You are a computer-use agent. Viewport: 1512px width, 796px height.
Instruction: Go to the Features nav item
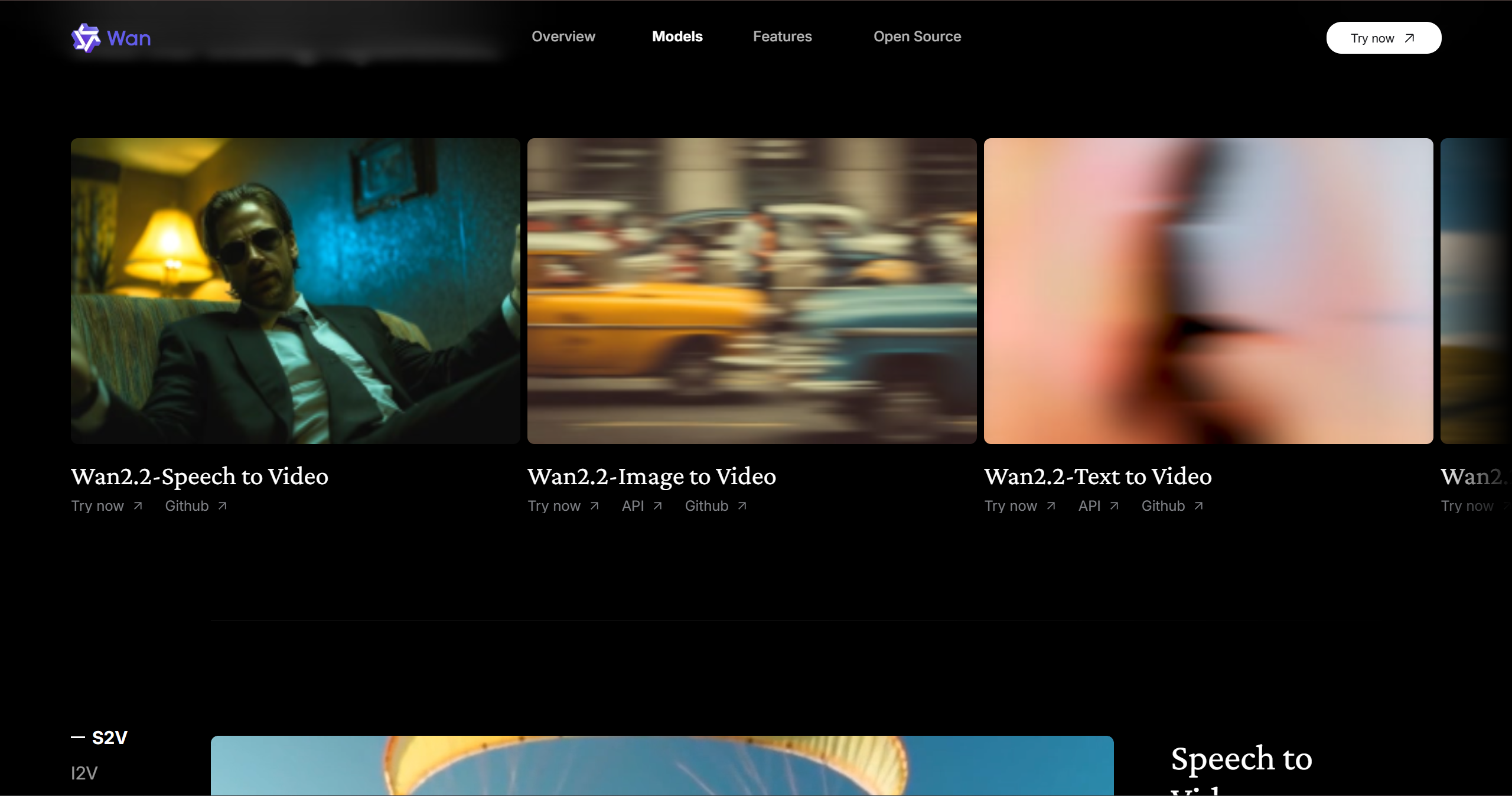click(x=782, y=37)
